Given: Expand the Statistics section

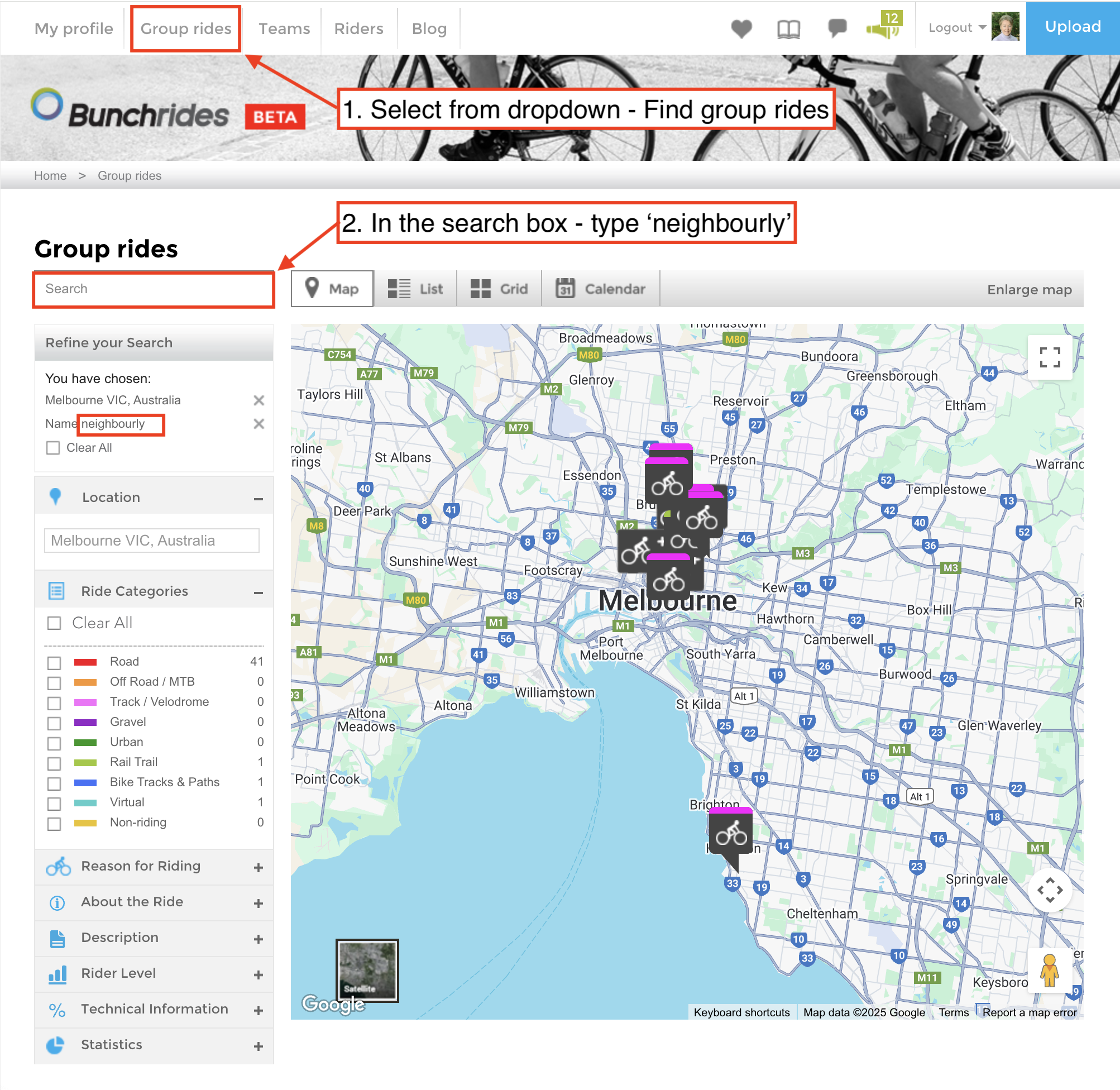Looking at the screenshot, I should (259, 1046).
